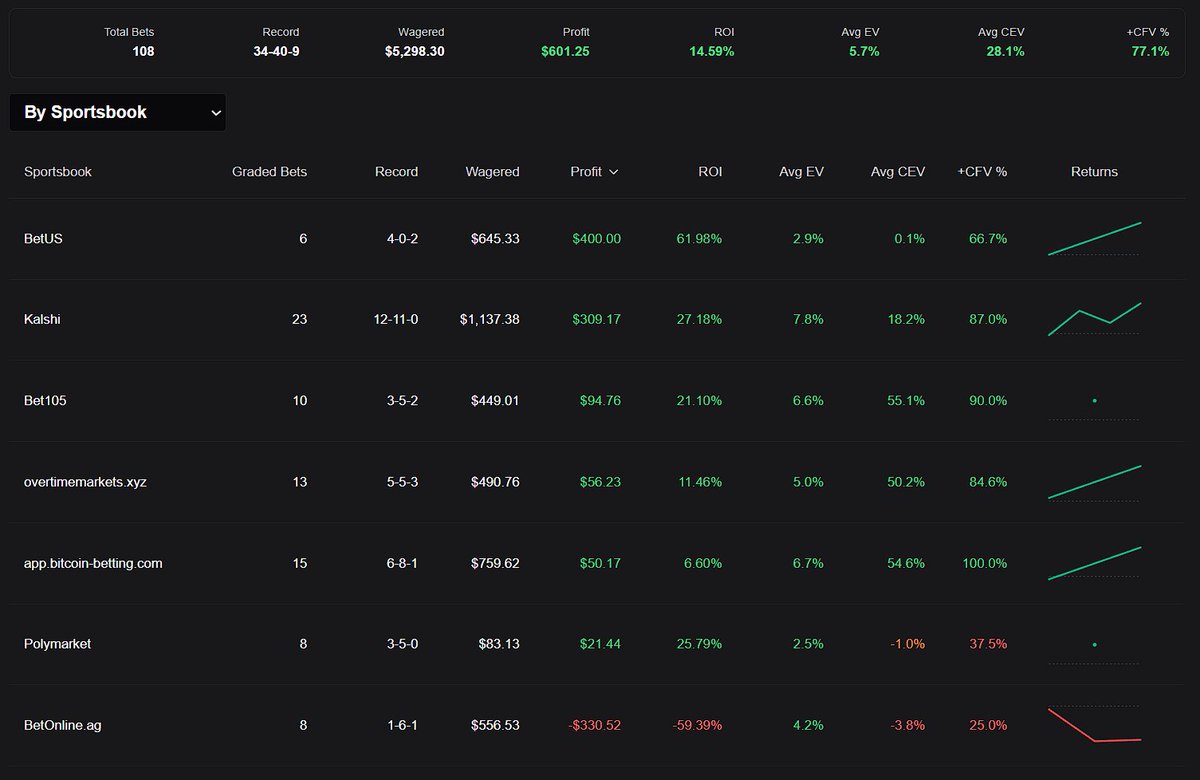Click the Bet105 returns dot chart

coord(1094,401)
